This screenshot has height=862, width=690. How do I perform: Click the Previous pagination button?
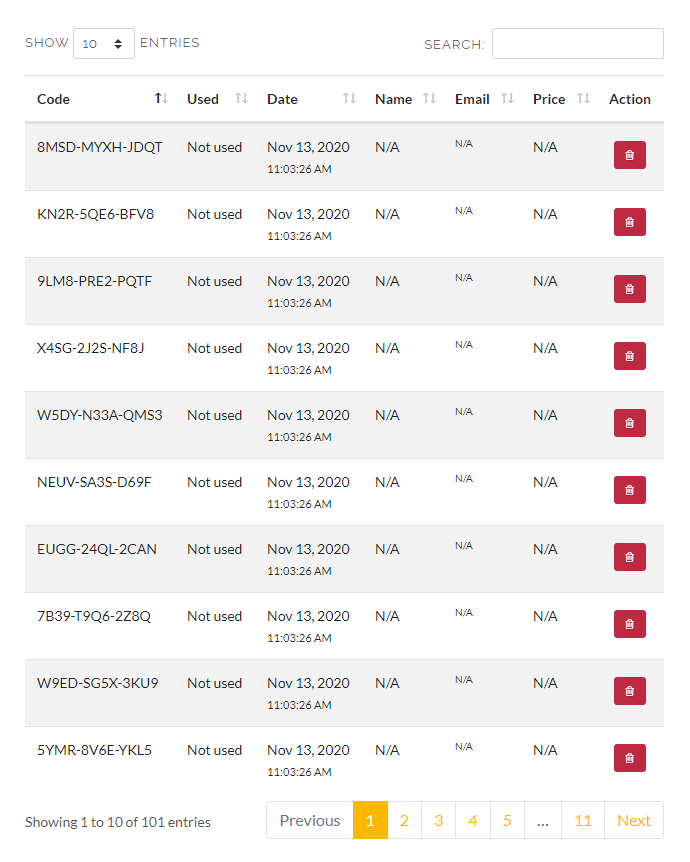310,820
